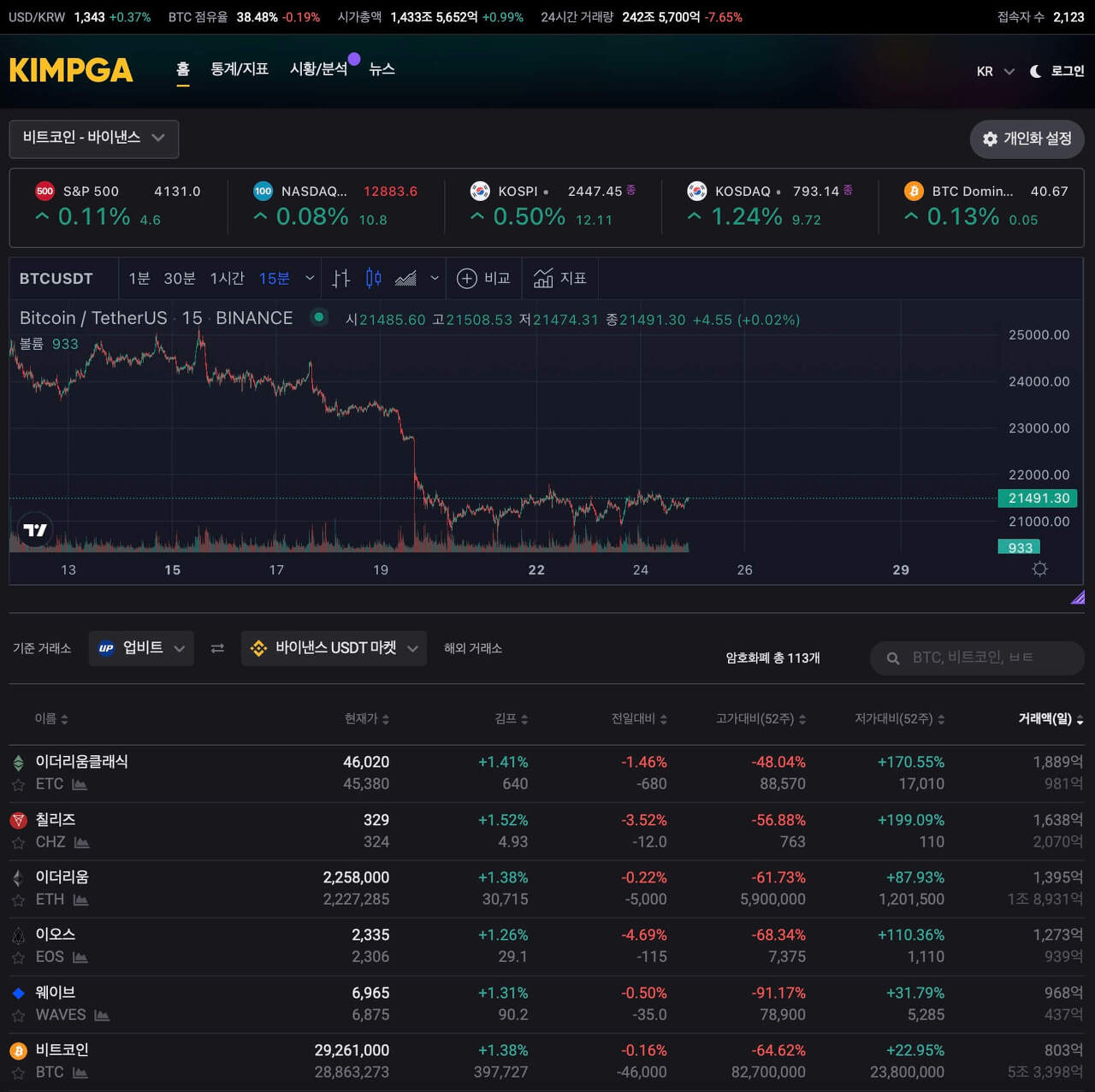Screen dimensions: 1095x1092
Task: Favorite the ETC star icon
Action: pos(18,784)
